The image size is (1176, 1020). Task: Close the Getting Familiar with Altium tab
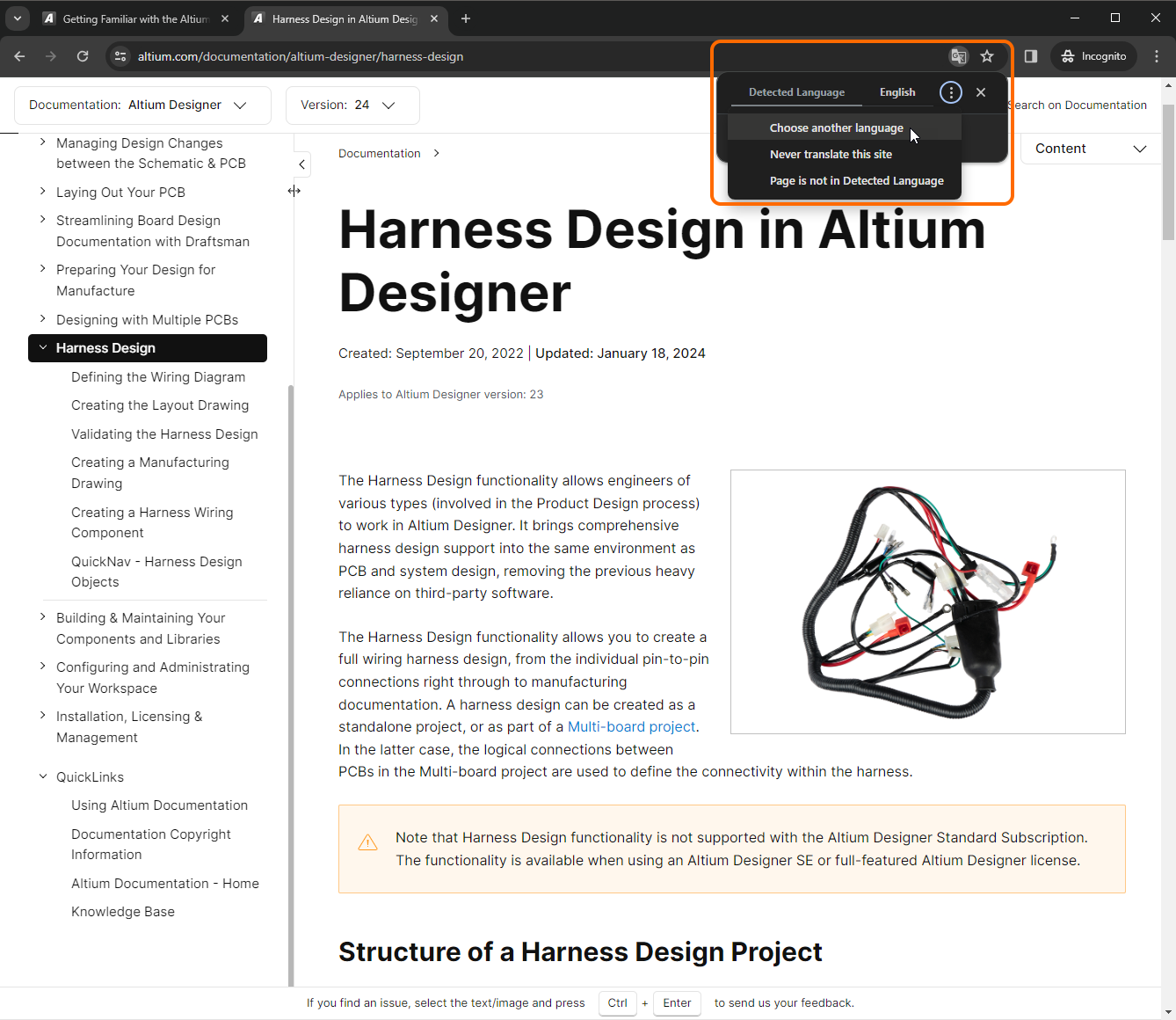[x=225, y=18]
